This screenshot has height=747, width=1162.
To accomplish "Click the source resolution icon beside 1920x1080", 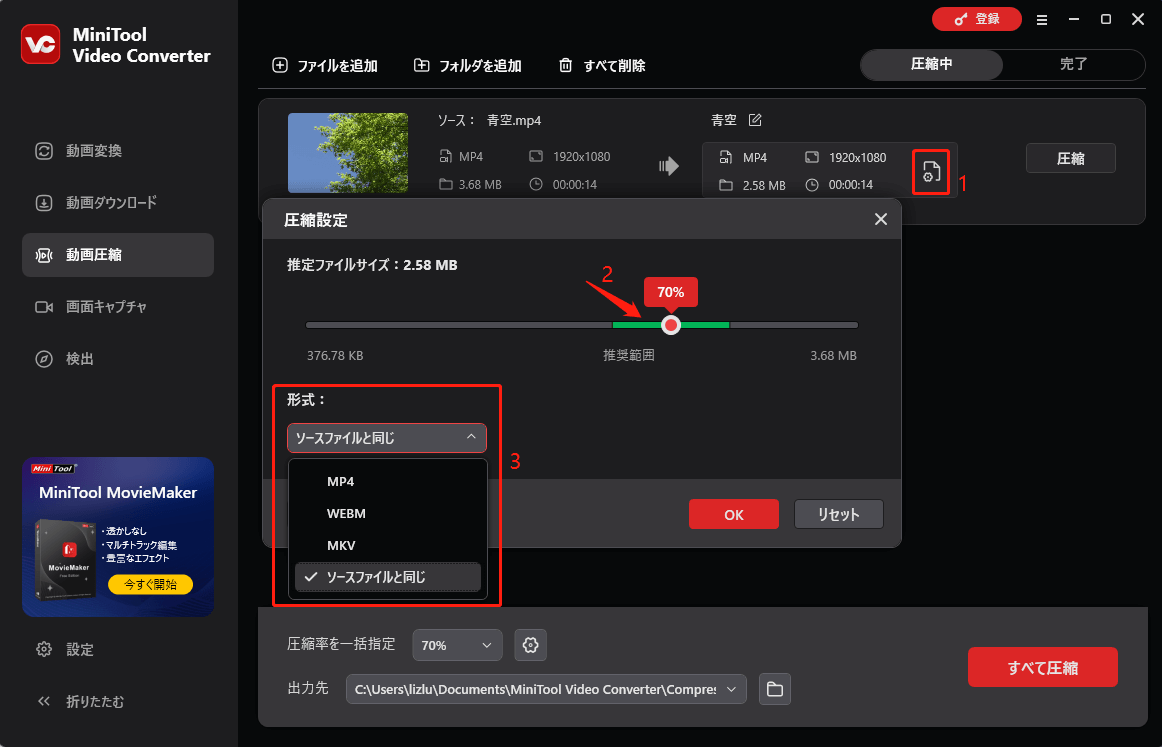I will pos(536,156).
